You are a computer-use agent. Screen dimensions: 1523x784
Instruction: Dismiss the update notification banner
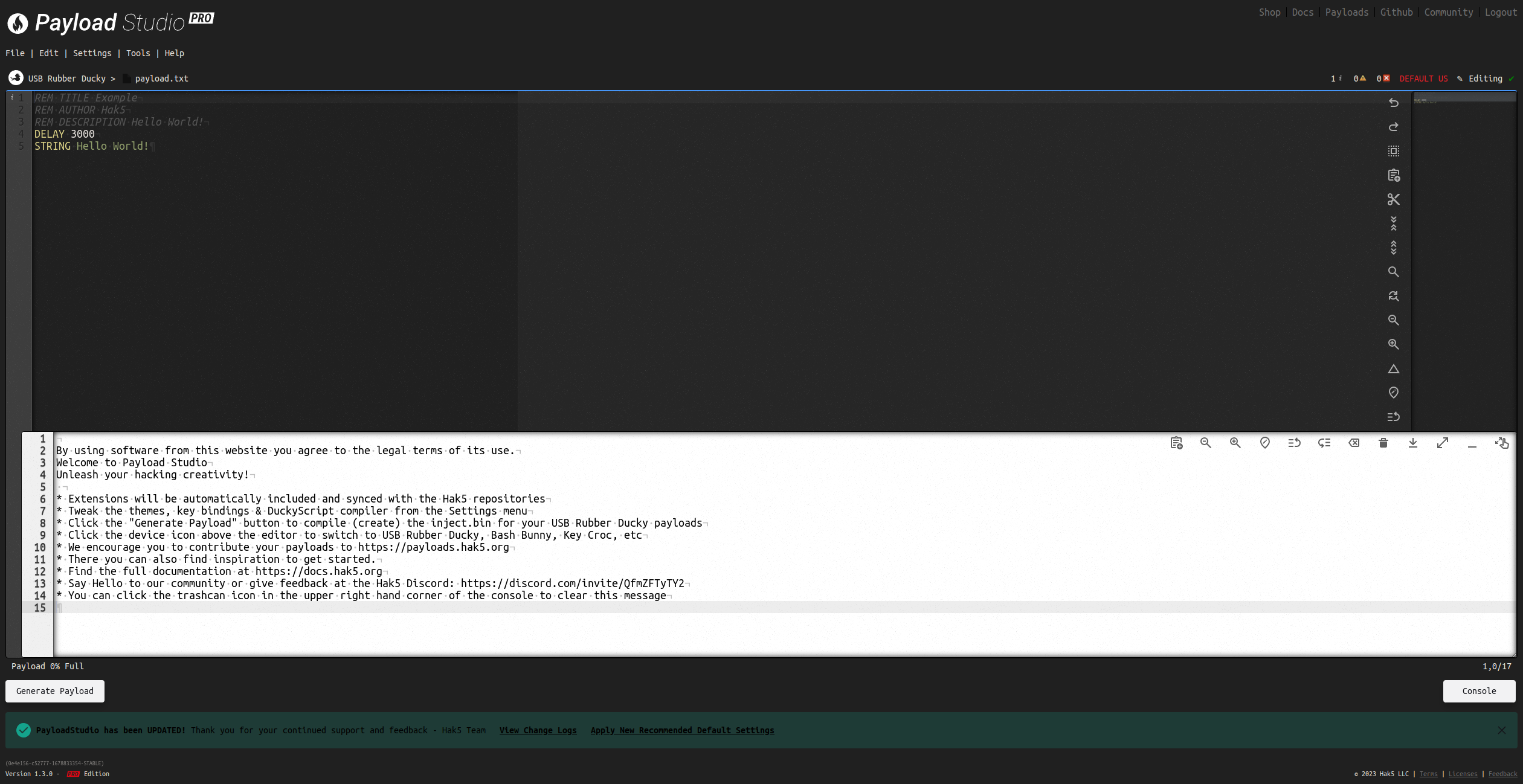(1502, 730)
